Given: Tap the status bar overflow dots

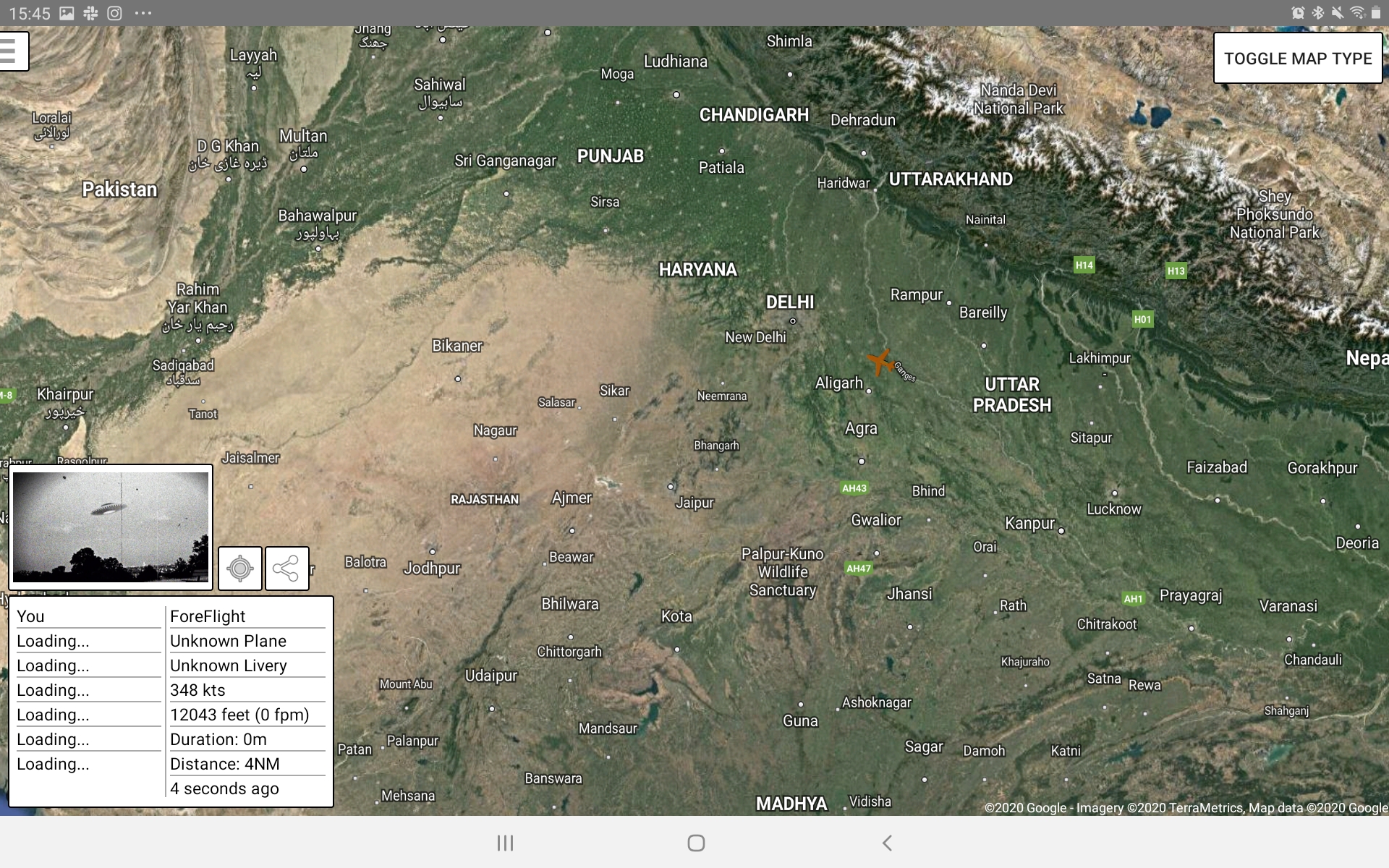Looking at the screenshot, I should click(x=143, y=13).
